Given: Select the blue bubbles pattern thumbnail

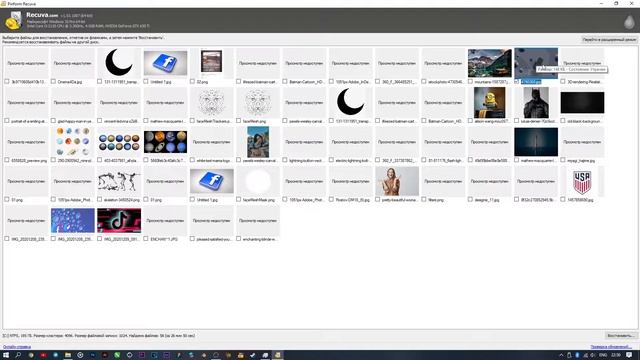Looking at the screenshot, I should [x=73, y=220].
